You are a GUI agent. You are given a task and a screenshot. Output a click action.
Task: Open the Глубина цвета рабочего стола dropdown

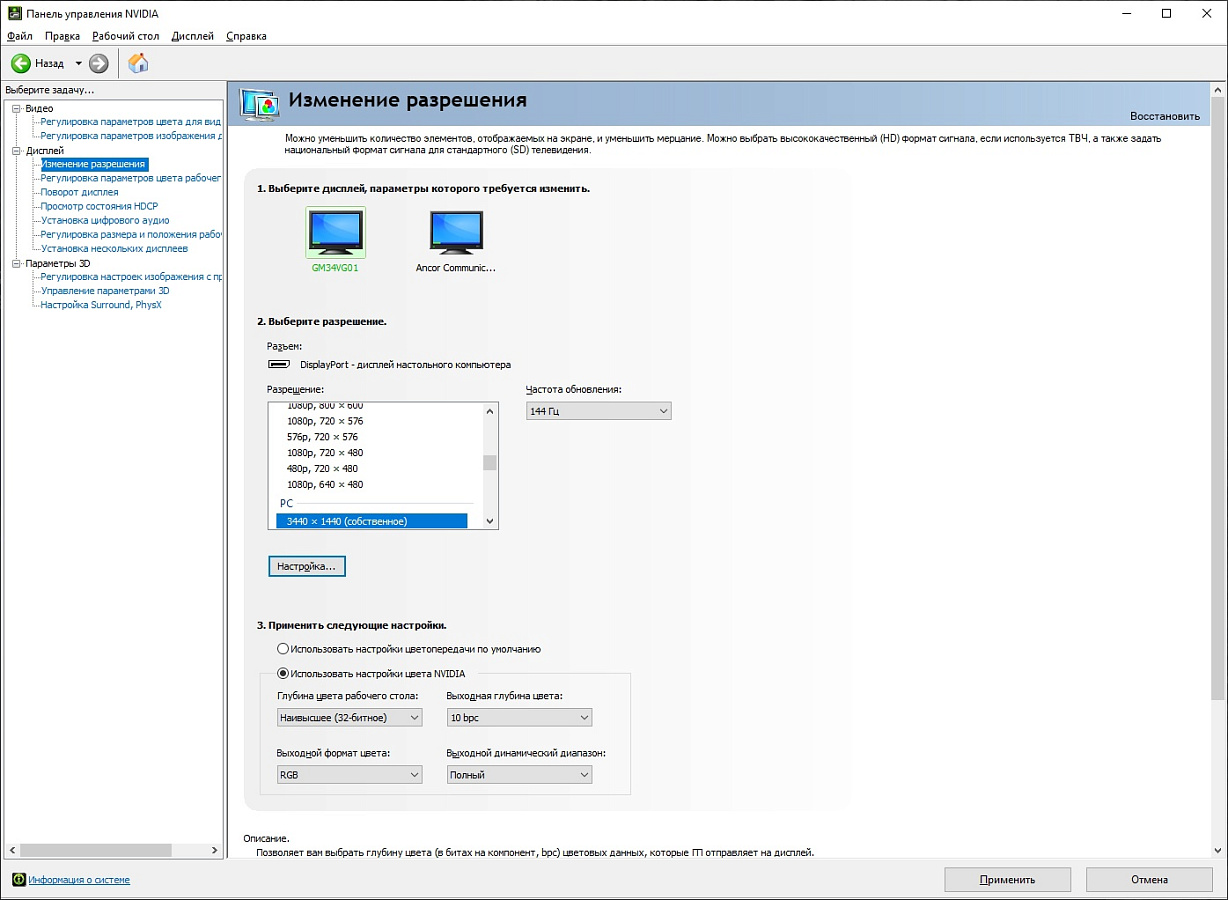349,717
